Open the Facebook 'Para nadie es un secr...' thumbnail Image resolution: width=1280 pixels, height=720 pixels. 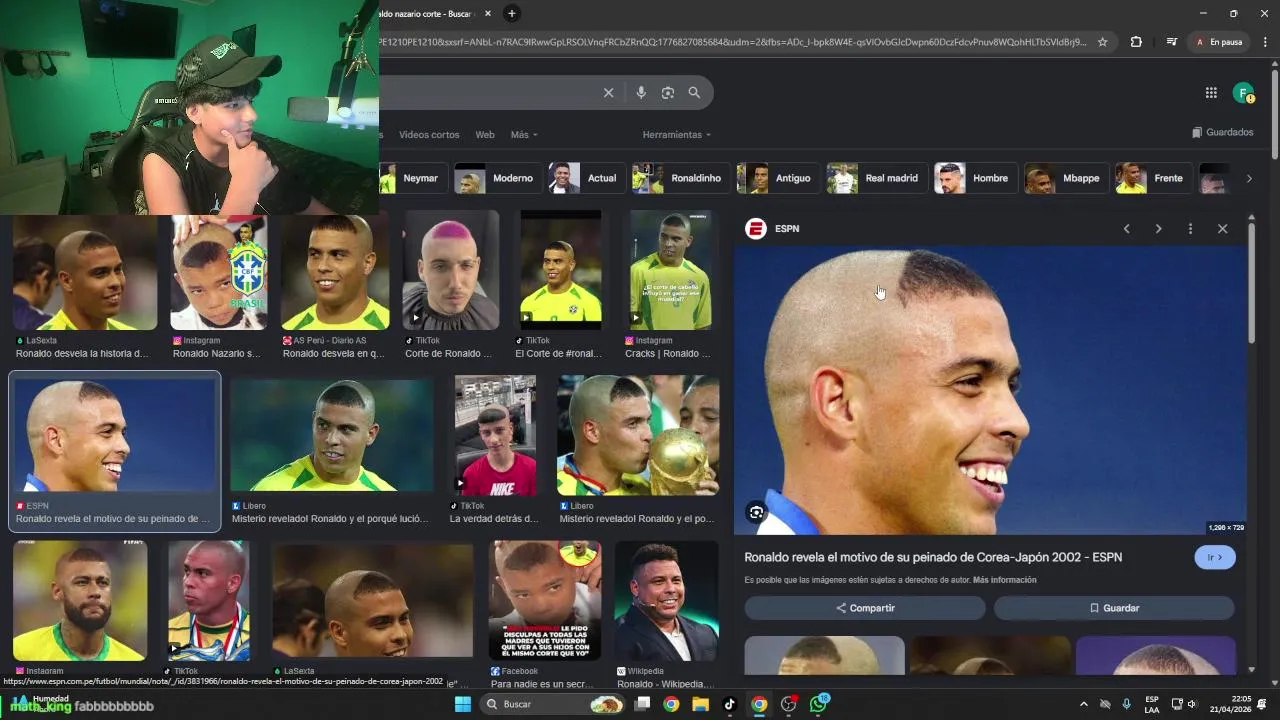[545, 601]
